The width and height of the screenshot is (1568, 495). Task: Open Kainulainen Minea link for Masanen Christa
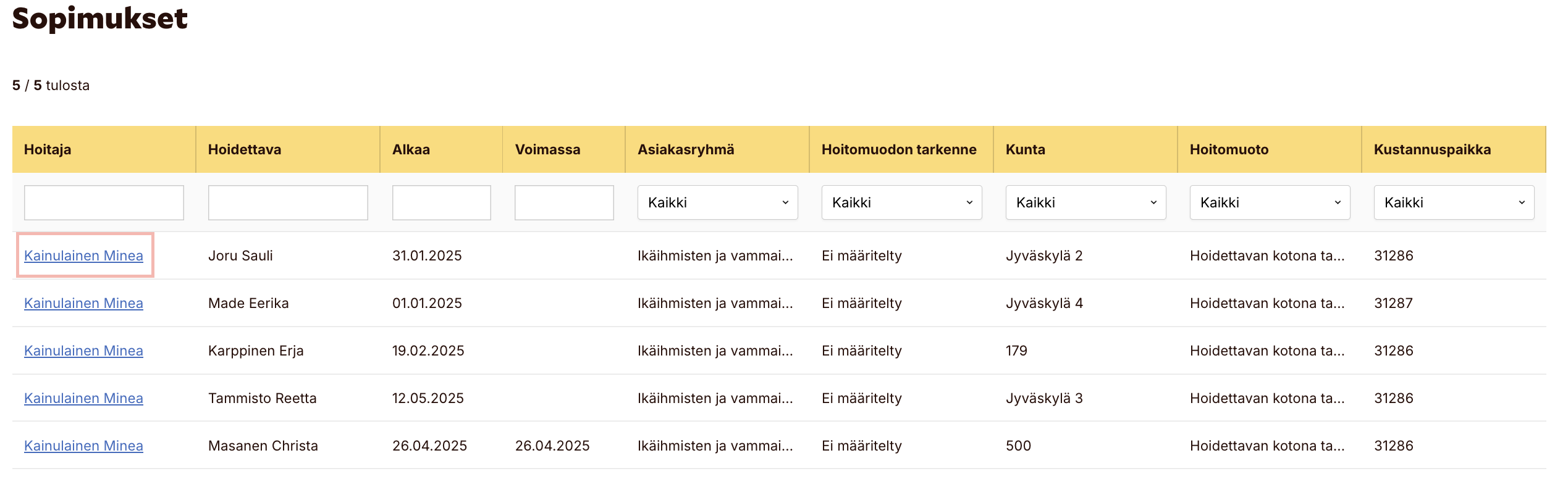[x=83, y=446]
